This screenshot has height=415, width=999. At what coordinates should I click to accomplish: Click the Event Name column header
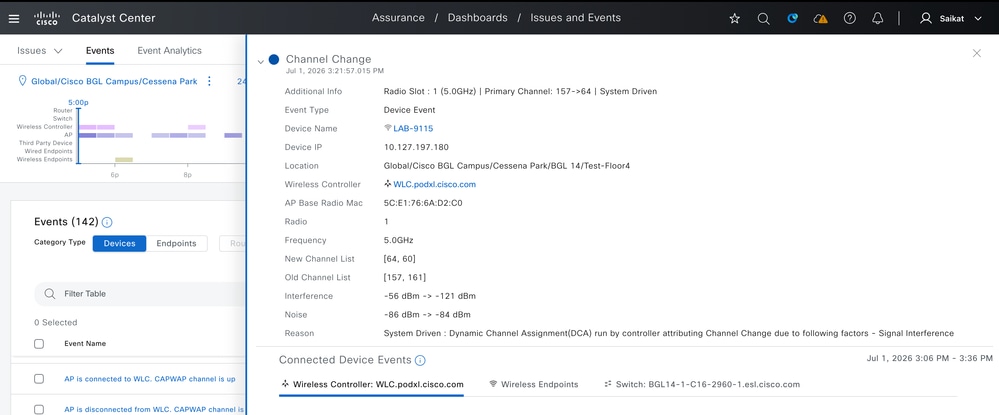click(85, 344)
